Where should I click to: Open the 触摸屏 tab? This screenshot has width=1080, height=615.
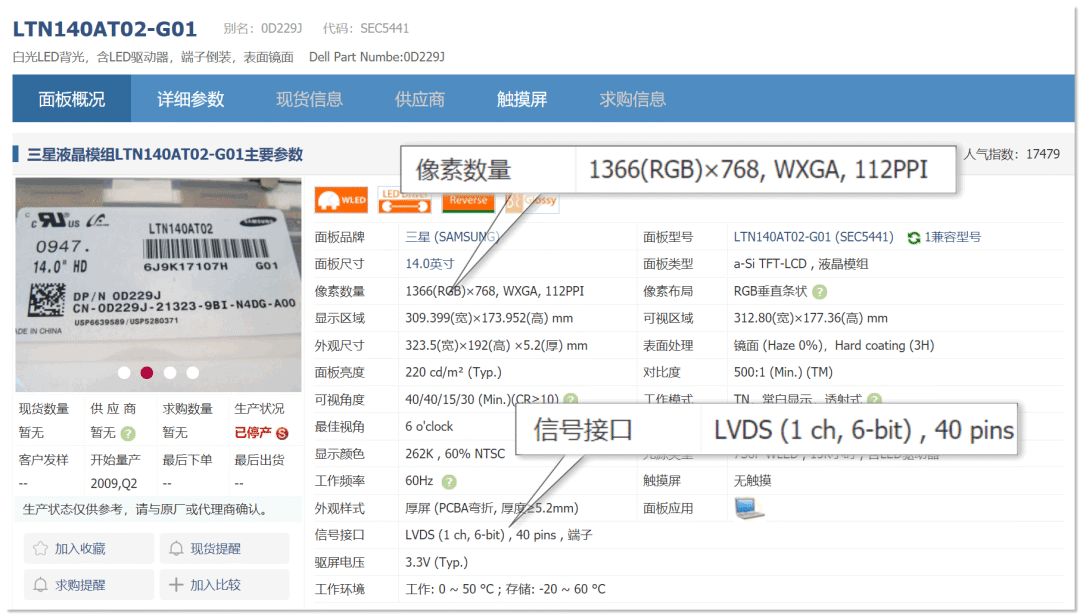click(x=521, y=99)
